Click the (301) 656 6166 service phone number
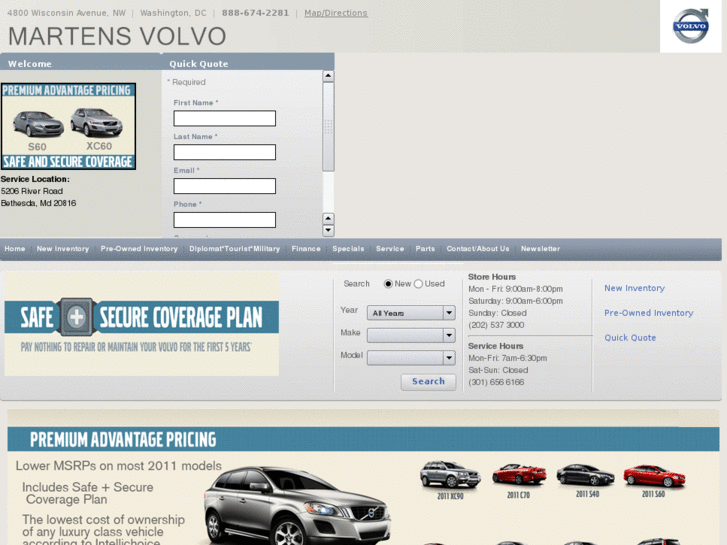Image resolution: width=727 pixels, height=545 pixels. (496, 382)
